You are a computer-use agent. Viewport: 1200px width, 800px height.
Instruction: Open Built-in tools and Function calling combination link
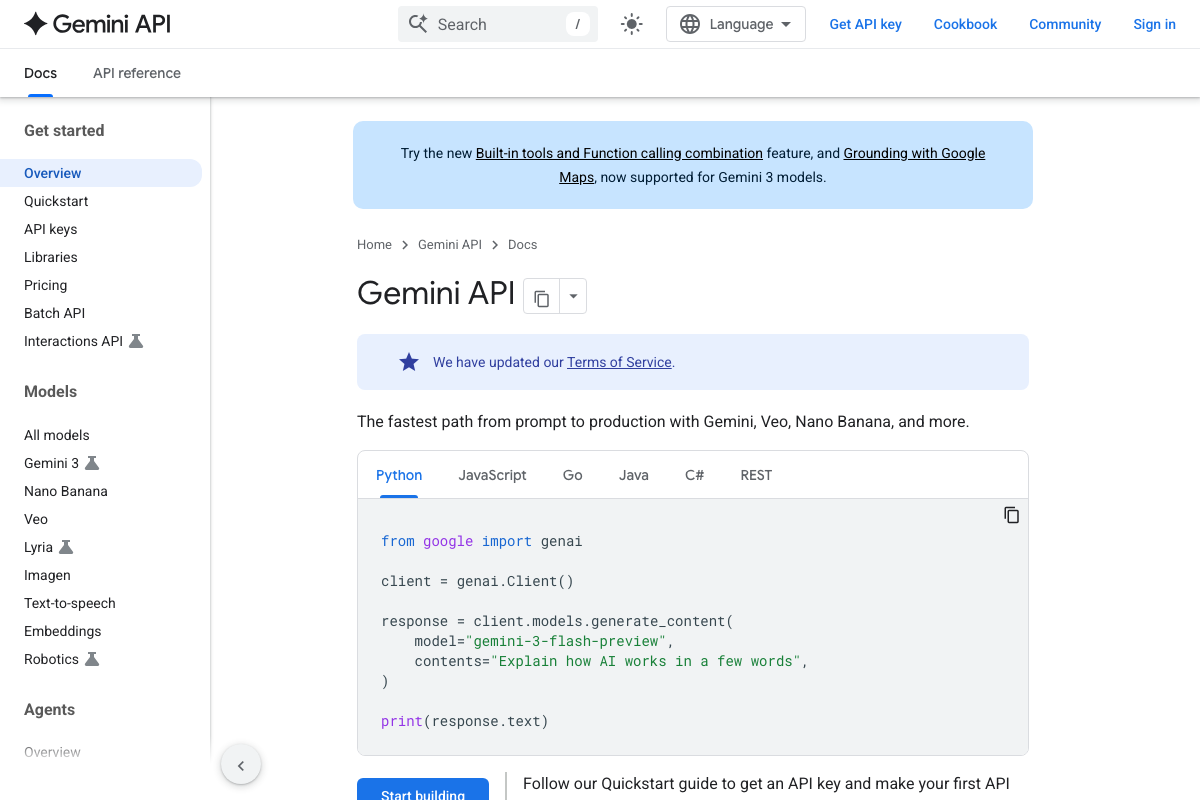(619, 153)
